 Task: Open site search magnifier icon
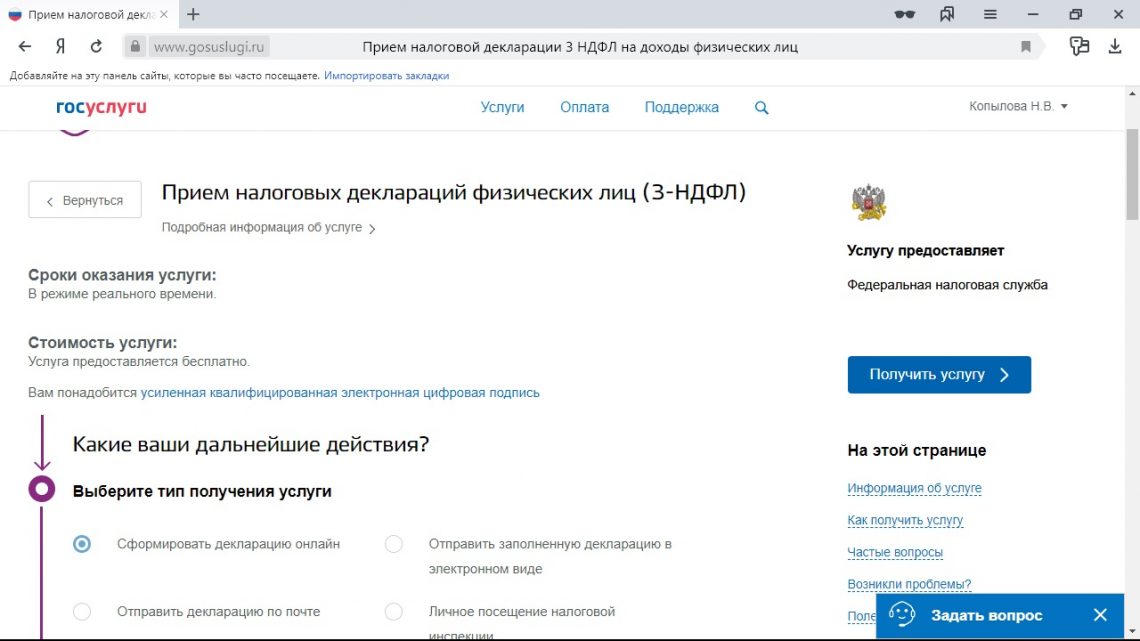[x=761, y=108]
